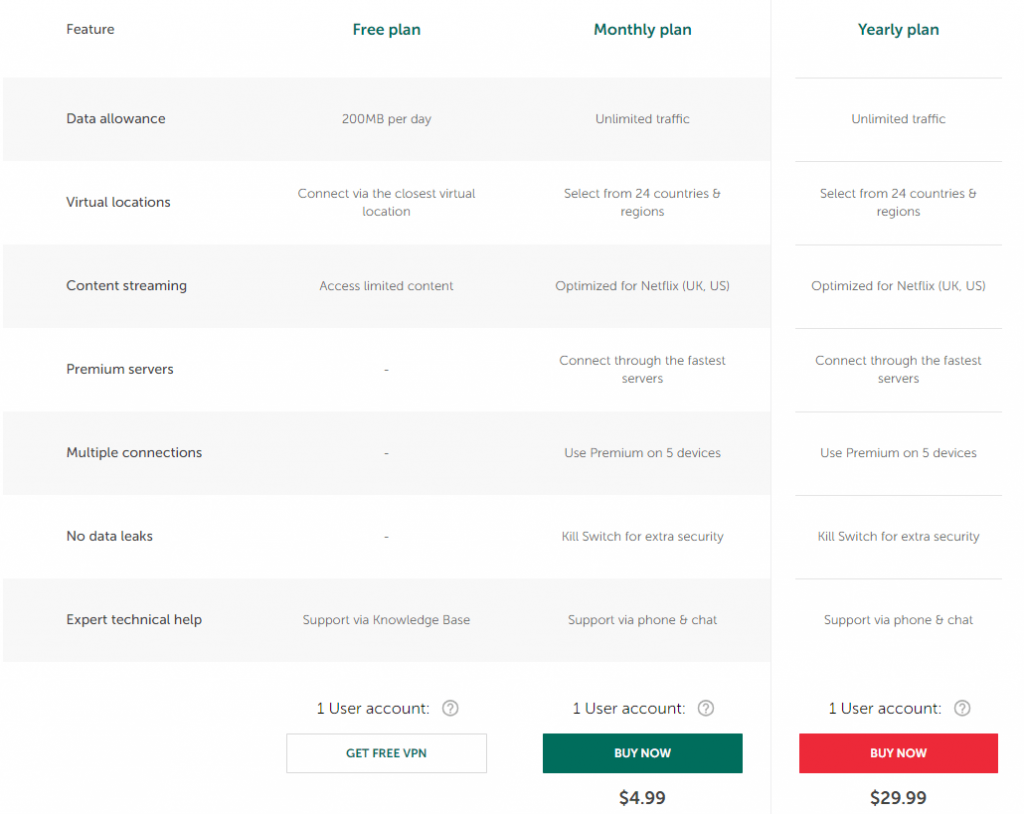1024x814 pixels.
Task: Click Connect through fastest servers under Yearly plan
Action: pos(899,369)
